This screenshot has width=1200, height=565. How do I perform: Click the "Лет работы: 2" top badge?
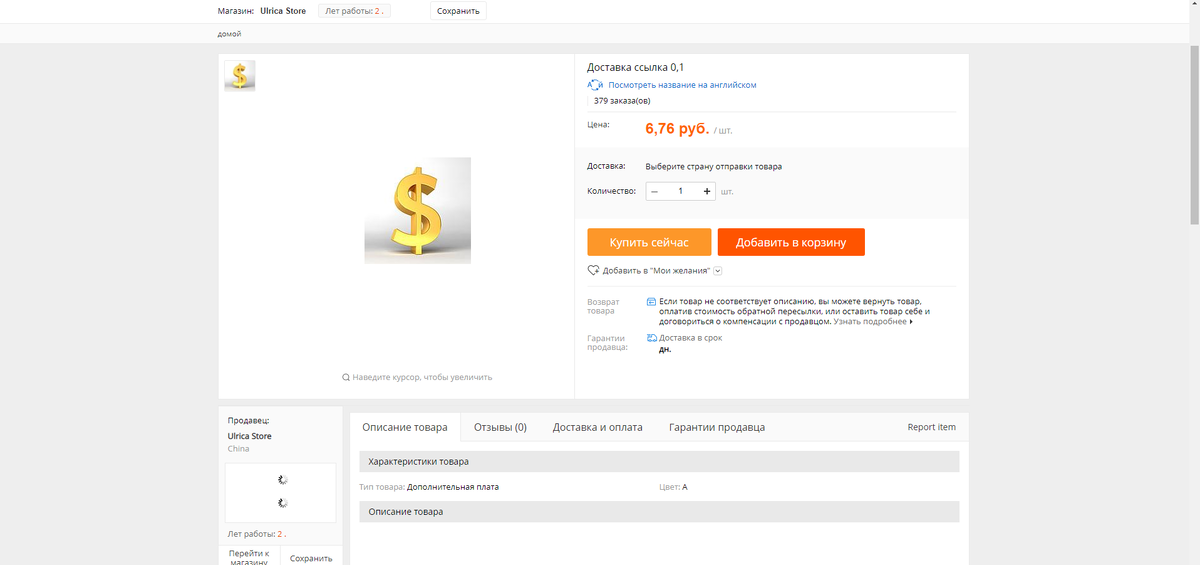point(354,11)
